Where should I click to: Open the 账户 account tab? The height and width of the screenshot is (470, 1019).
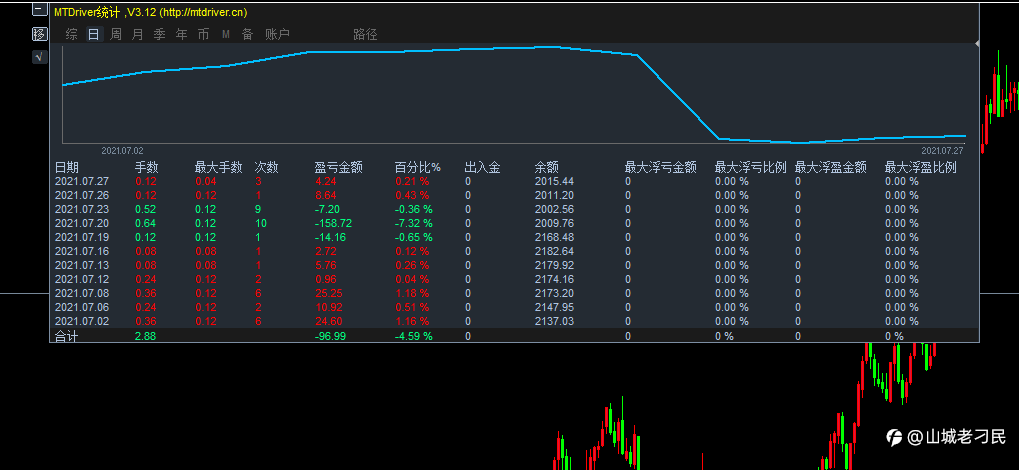pyautogui.click(x=277, y=34)
